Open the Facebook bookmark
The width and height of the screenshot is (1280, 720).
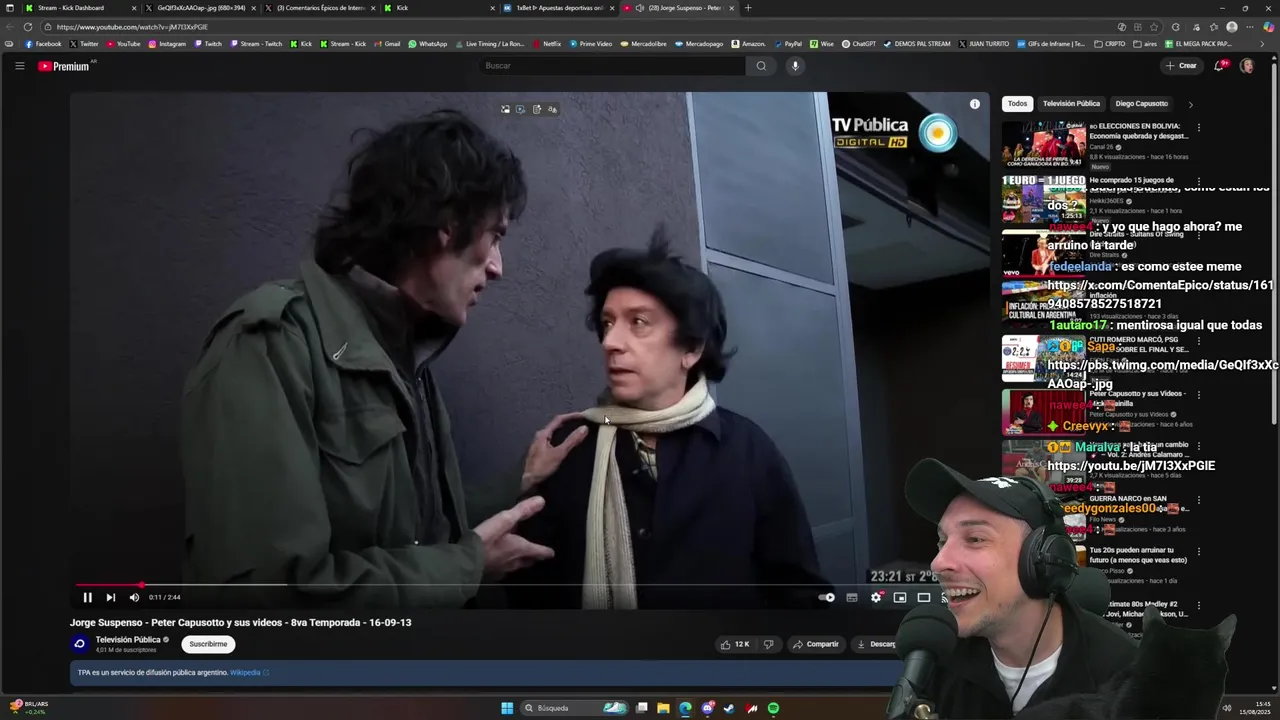coord(43,44)
